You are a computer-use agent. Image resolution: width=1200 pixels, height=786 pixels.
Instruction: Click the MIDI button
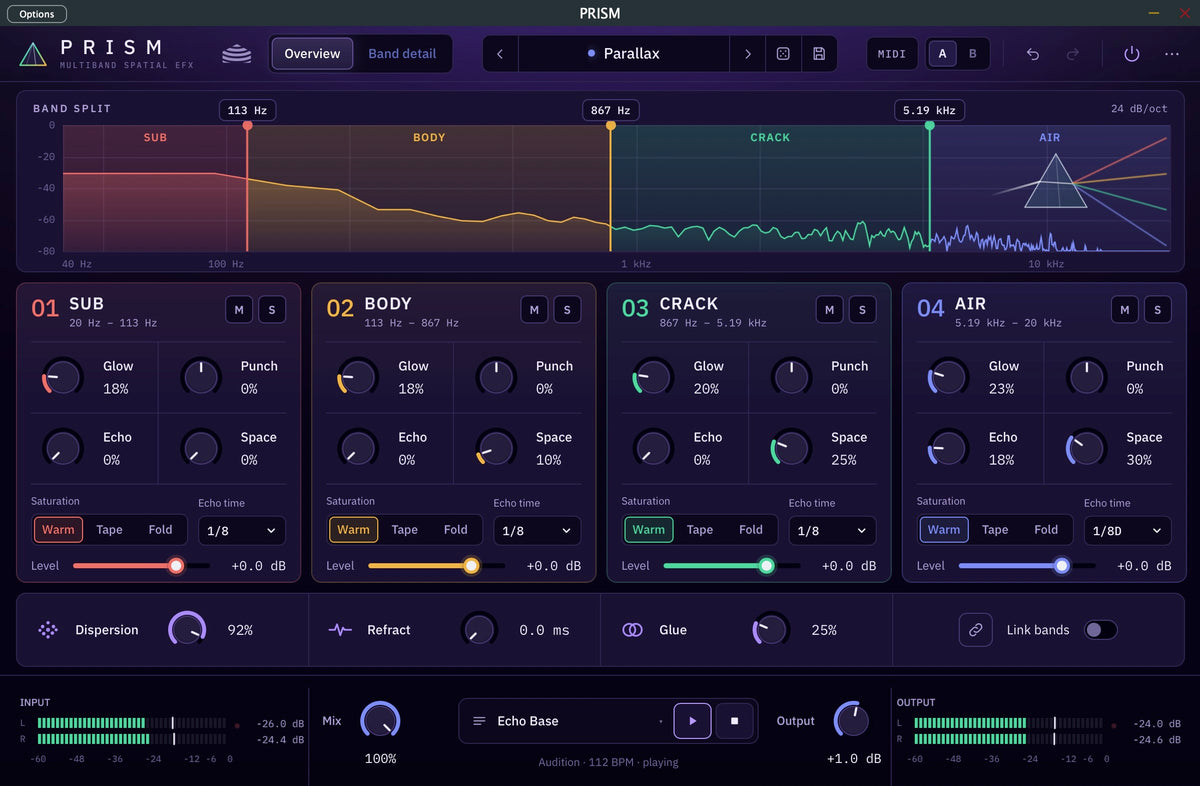(x=892, y=54)
